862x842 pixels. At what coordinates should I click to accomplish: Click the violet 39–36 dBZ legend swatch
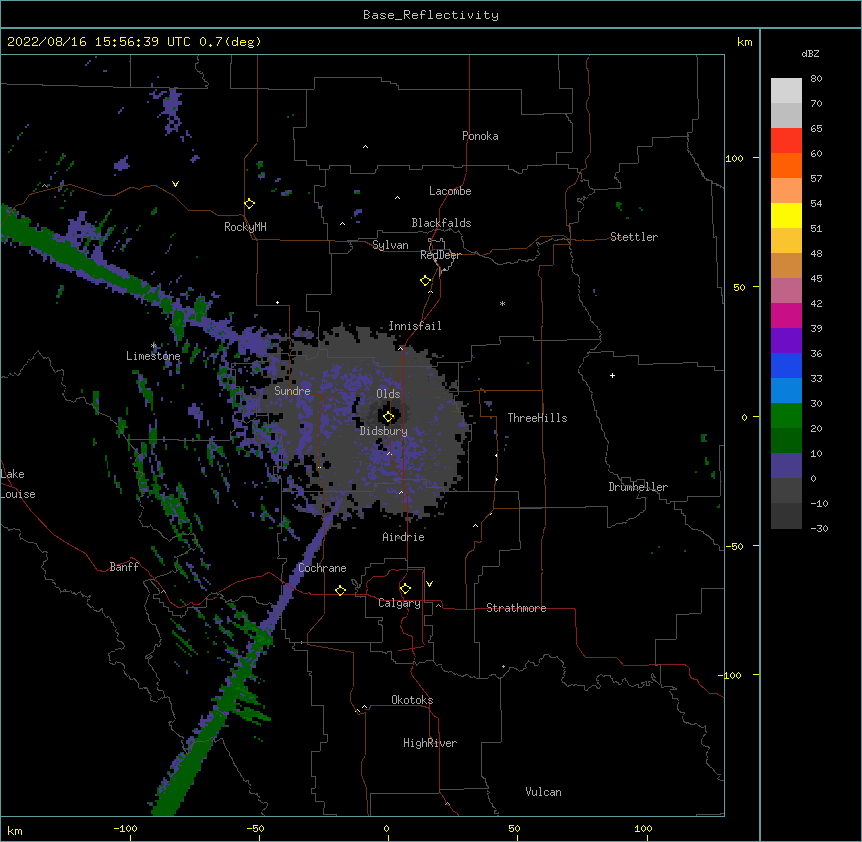point(786,340)
